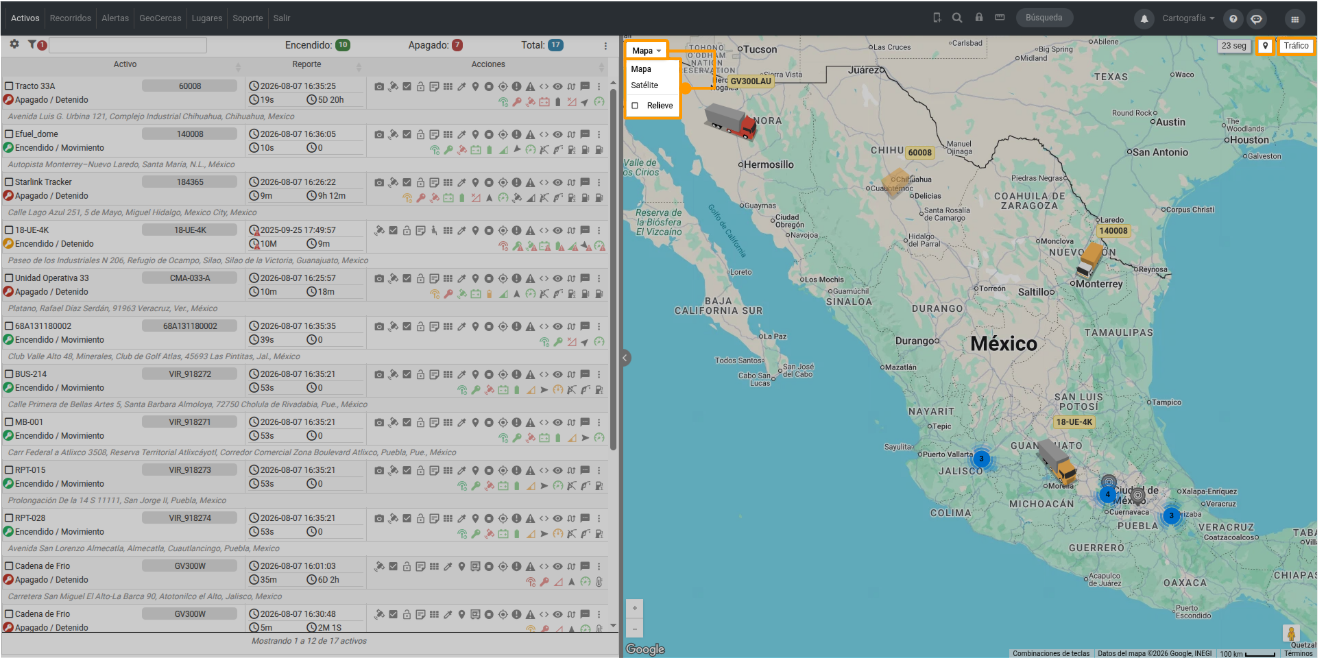The image size is (1318, 658).
Task: Switch to the Recorridos tab
Action: pos(71,18)
